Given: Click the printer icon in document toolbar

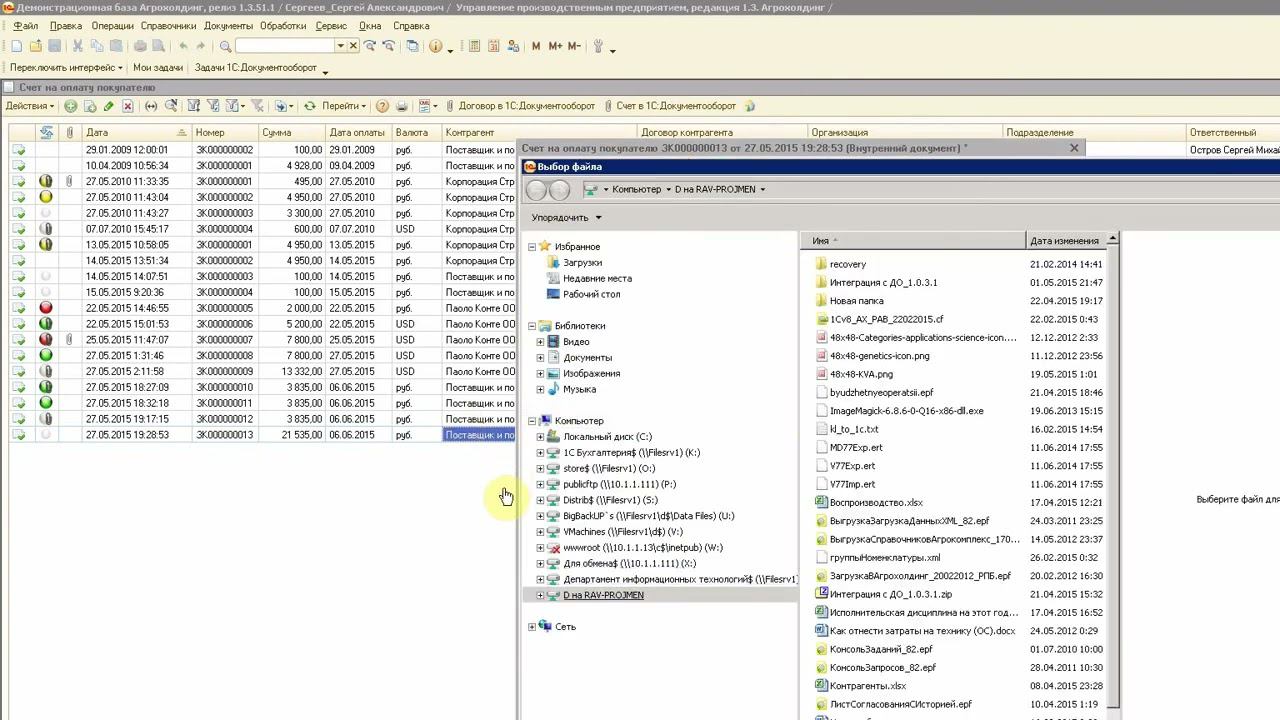Looking at the screenshot, I should (x=402, y=106).
